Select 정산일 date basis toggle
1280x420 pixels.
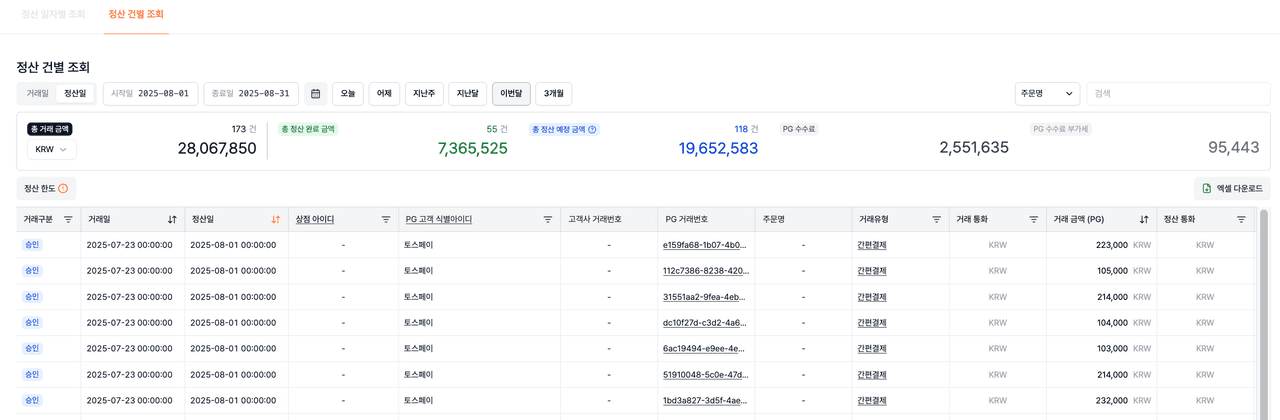[75, 94]
